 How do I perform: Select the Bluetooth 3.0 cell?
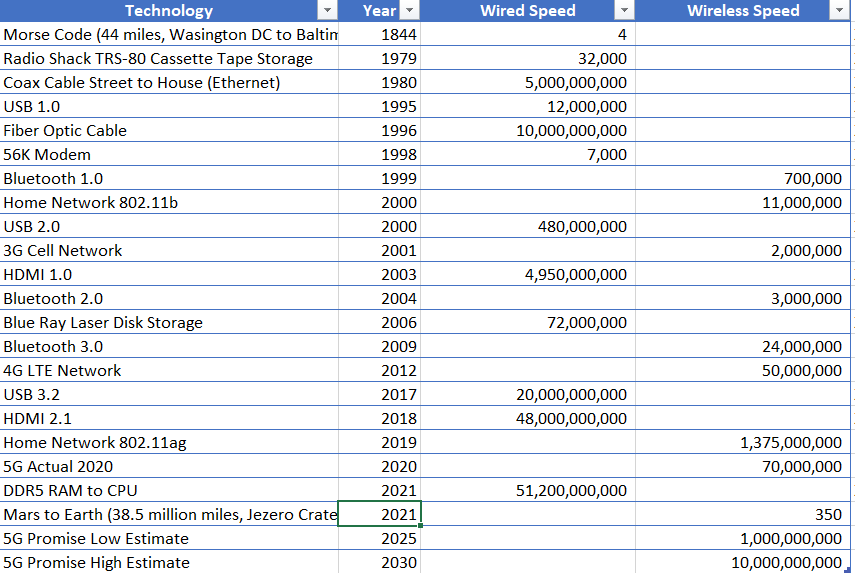point(169,346)
